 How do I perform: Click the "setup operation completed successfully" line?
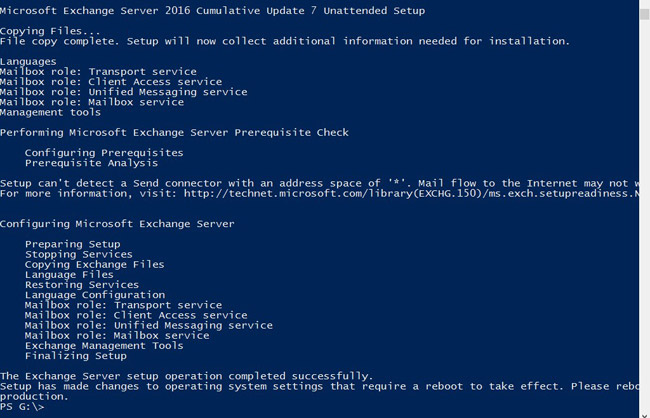click(x=186, y=375)
